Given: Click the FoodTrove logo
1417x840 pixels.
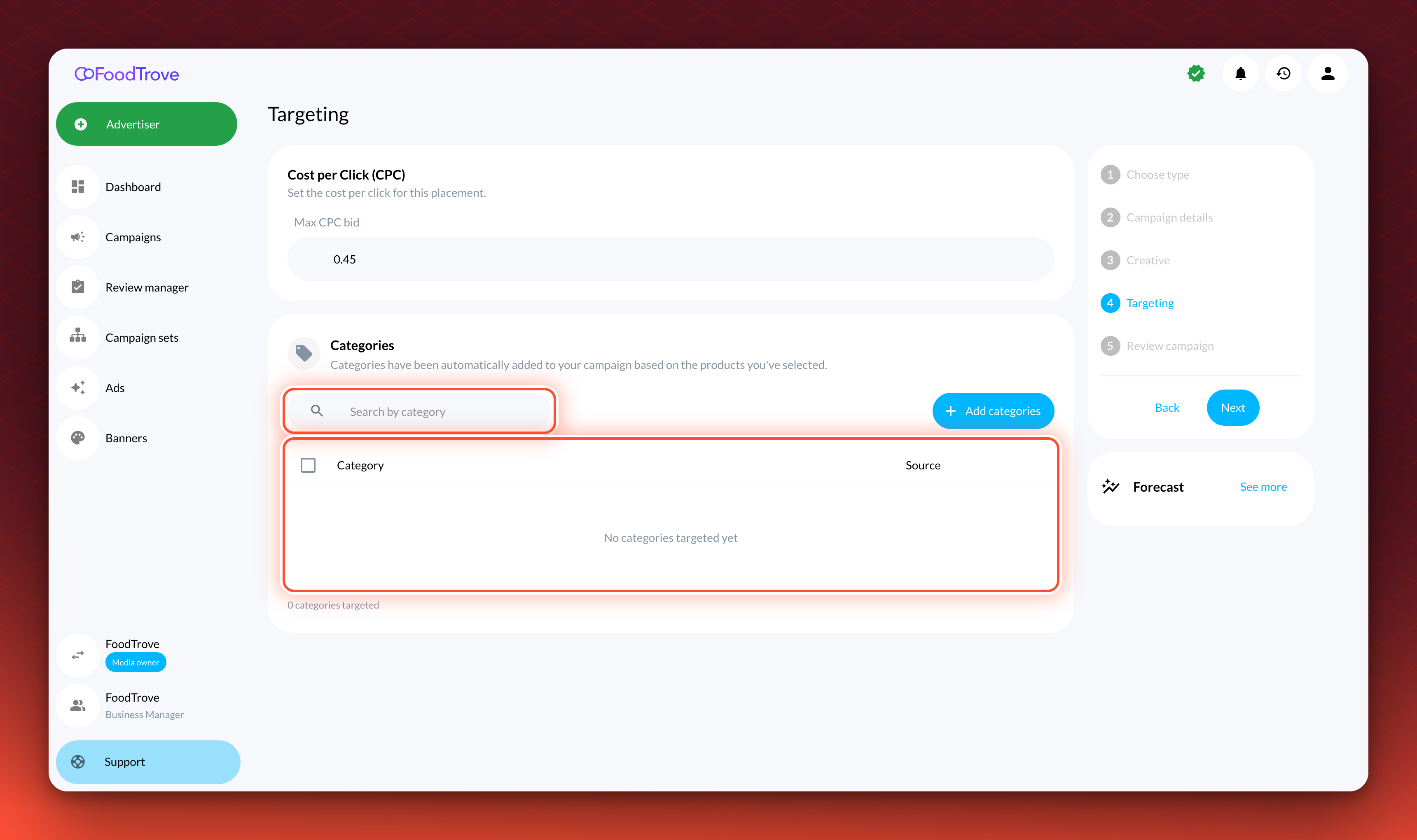Looking at the screenshot, I should (x=127, y=74).
